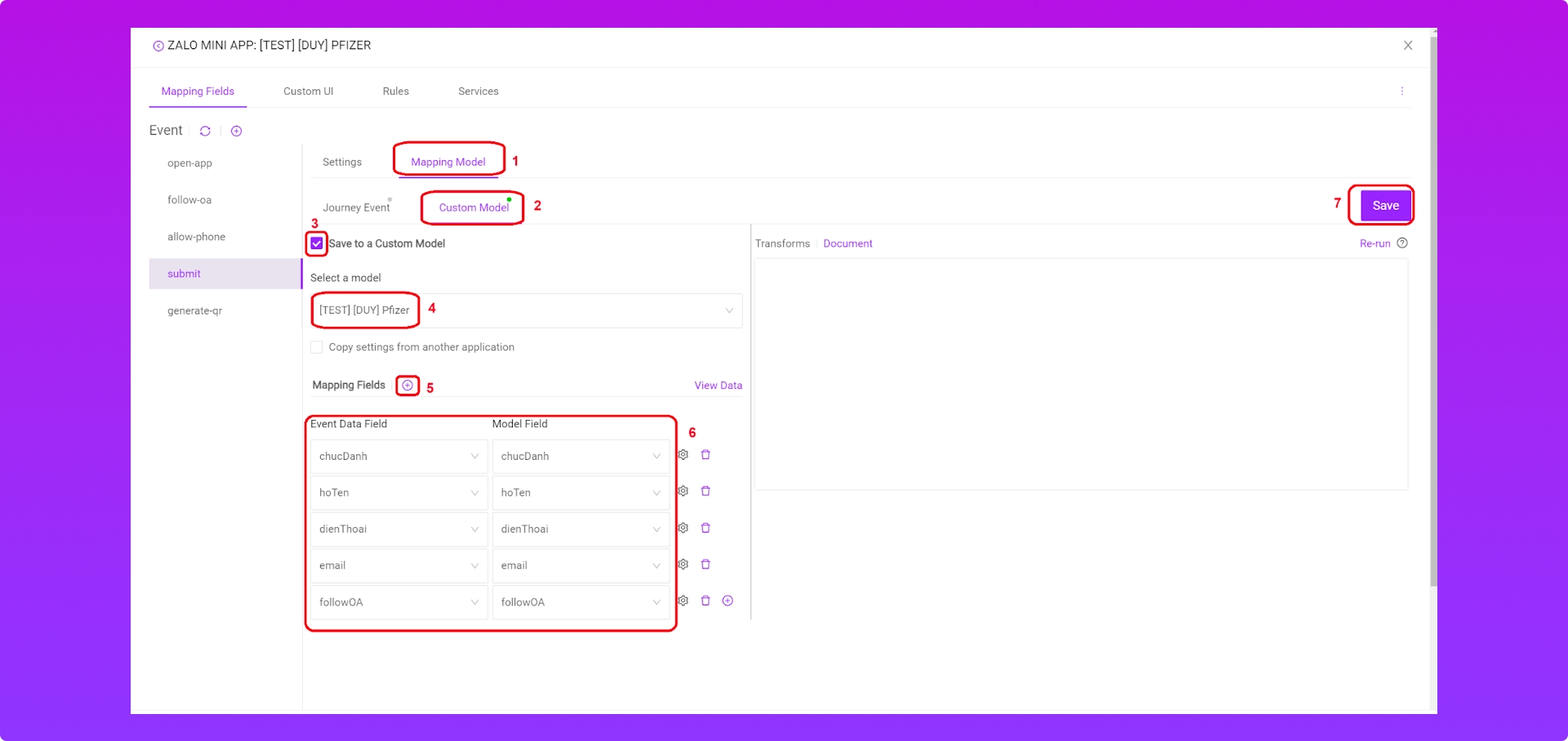Open the Journey Event tab

pyautogui.click(x=356, y=208)
